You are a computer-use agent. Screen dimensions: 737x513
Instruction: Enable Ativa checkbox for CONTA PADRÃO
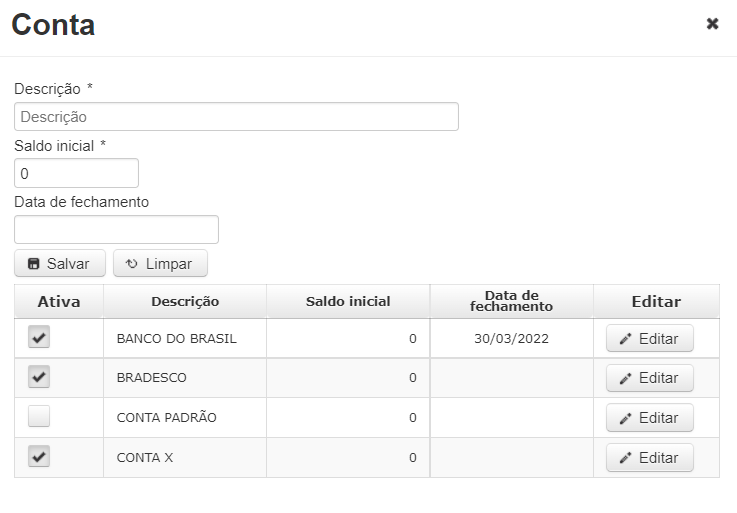click(x=39, y=416)
